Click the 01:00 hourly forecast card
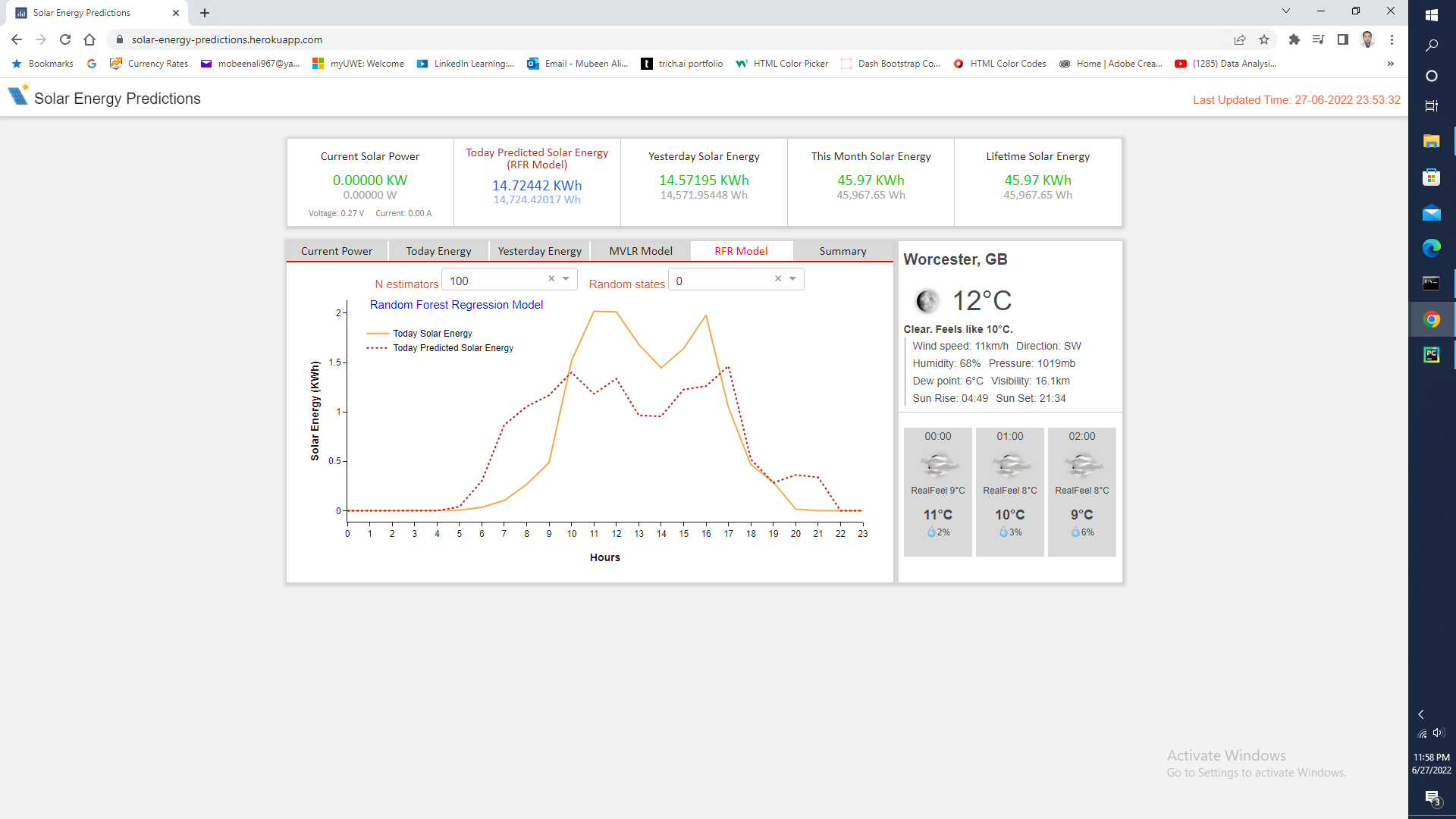Viewport: 1456px width, 819px height. point(1009,491)
